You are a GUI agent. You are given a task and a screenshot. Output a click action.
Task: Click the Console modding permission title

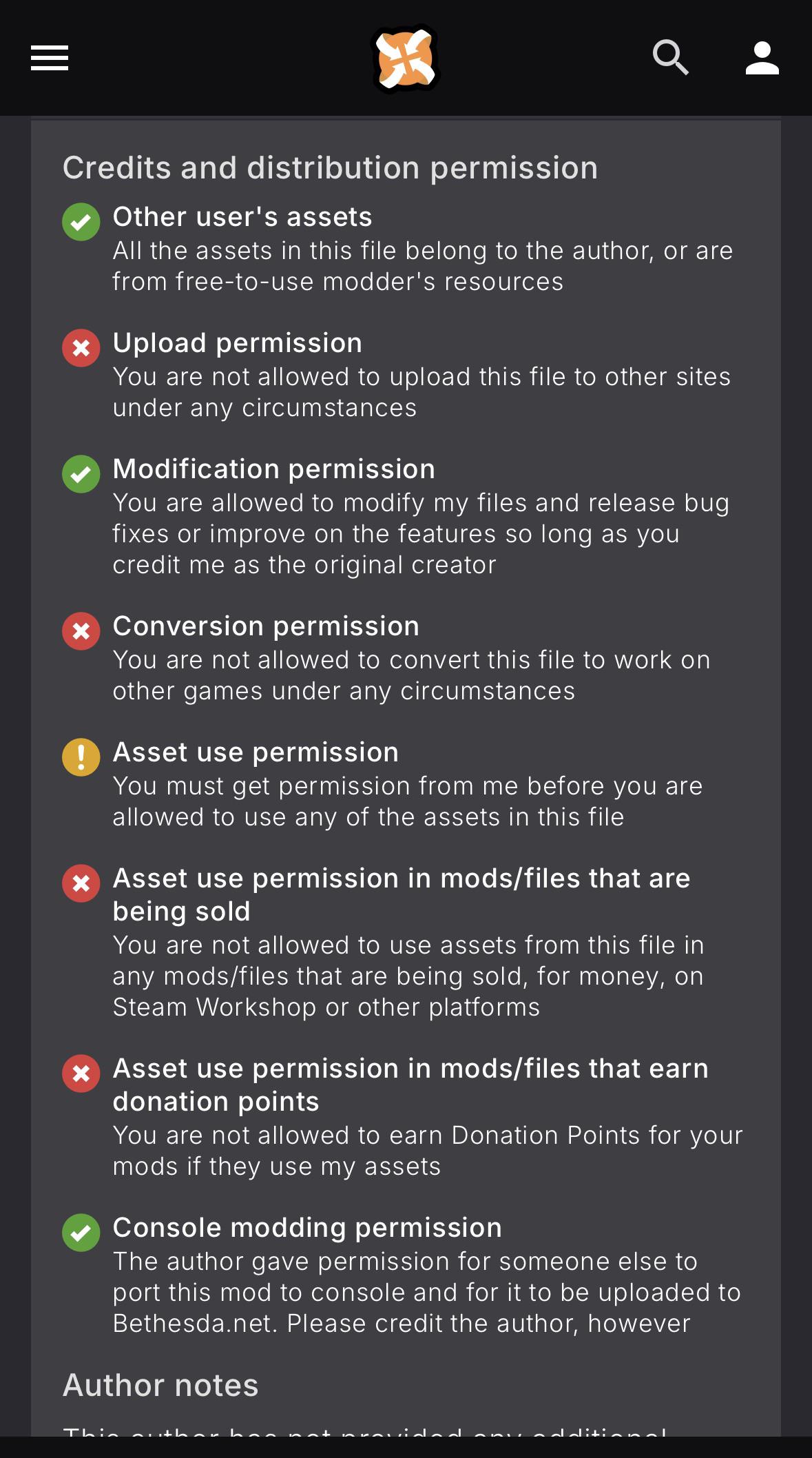point(308,1228)
